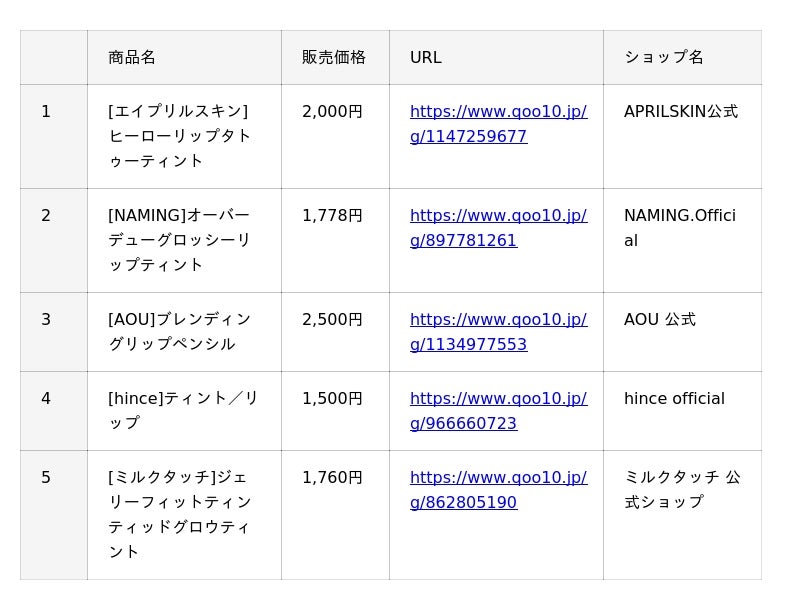Screen dimensions: 800x610
Task: Click the 商品名 column header
Action: (x=132, y=57)
